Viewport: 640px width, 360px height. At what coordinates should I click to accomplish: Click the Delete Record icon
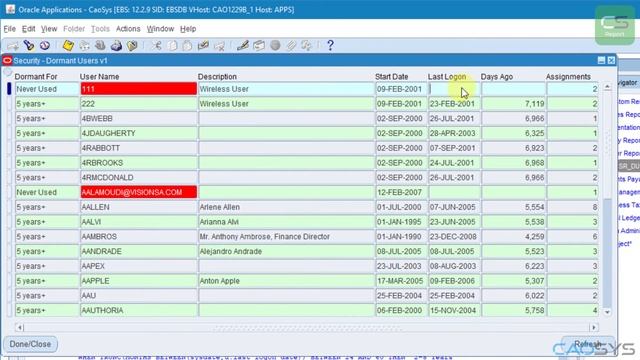[219, 45]
